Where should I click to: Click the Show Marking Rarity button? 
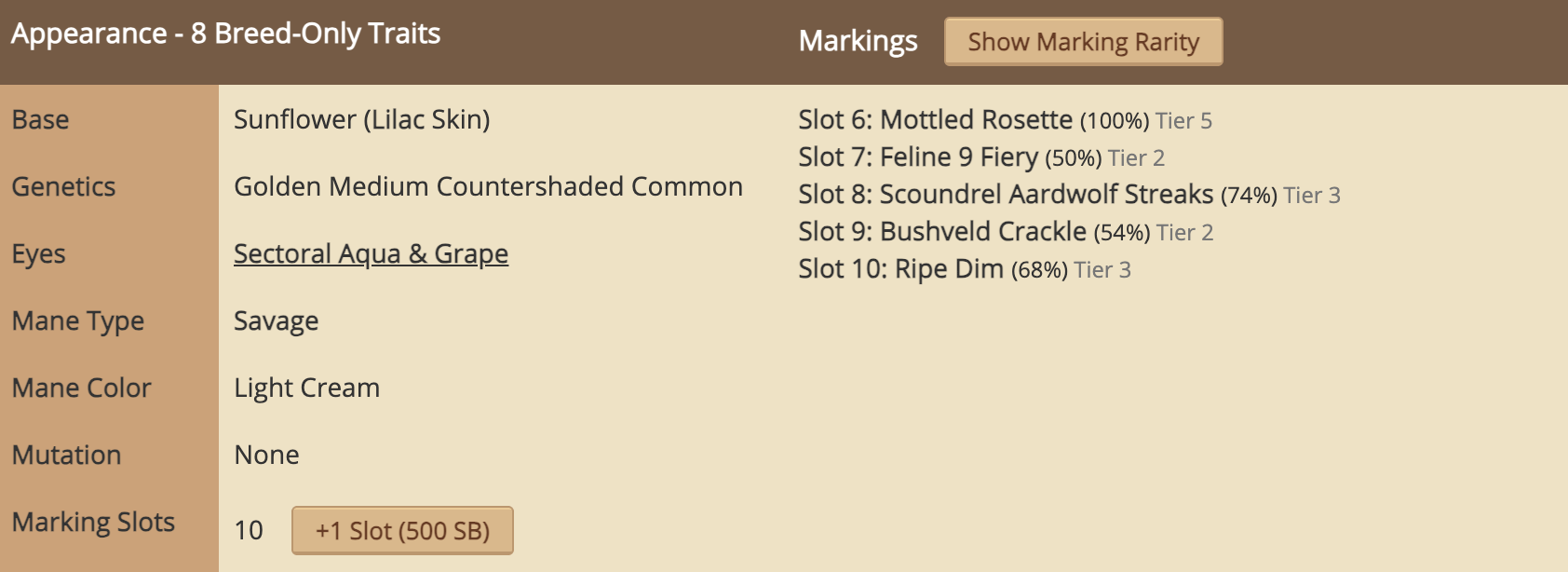[1083, 42]
